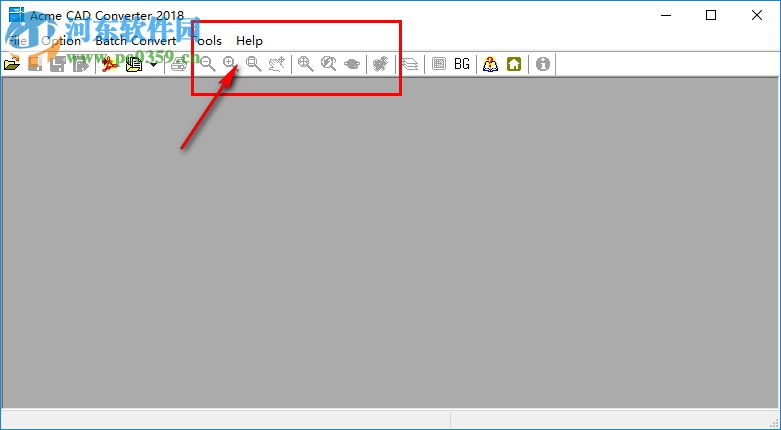Click the Save As floppy icon

pyautogui.click(x=58, y=64)
